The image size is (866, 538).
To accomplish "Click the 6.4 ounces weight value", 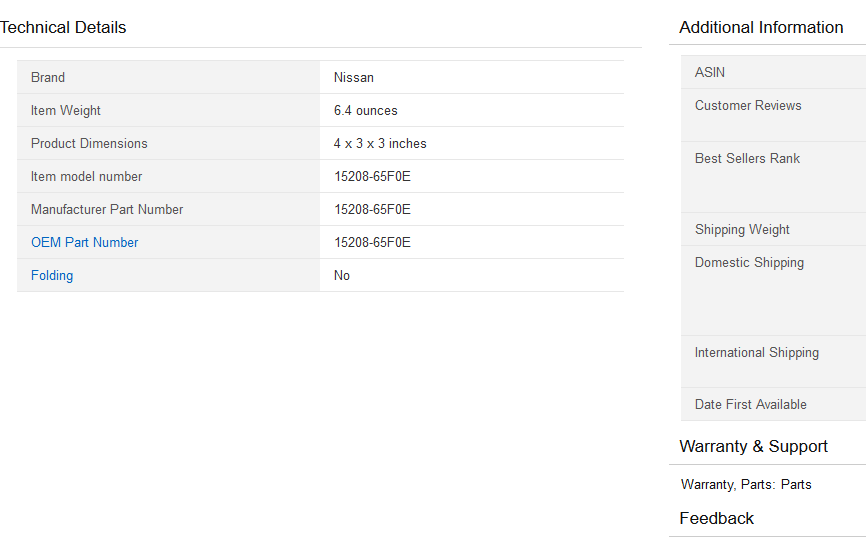I will (x=366, y=110).
